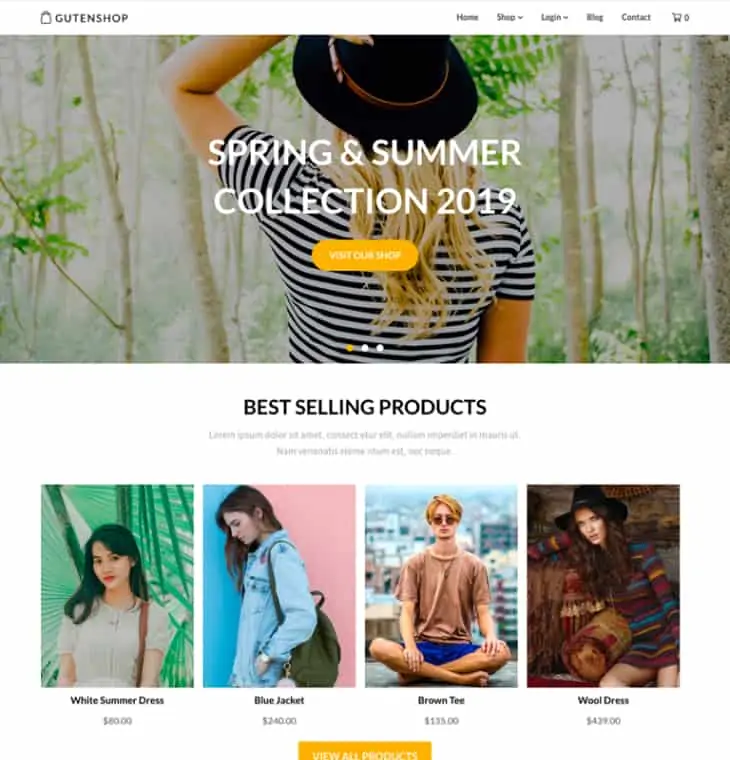Click the Gutenshop shopping bag logo icon
The image size is (730, 760).
point(46,17)
